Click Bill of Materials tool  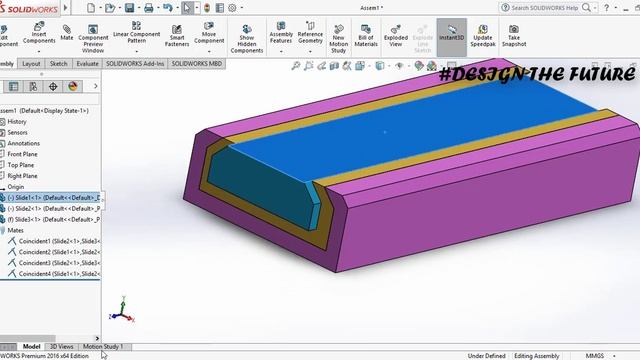point(366,36)
